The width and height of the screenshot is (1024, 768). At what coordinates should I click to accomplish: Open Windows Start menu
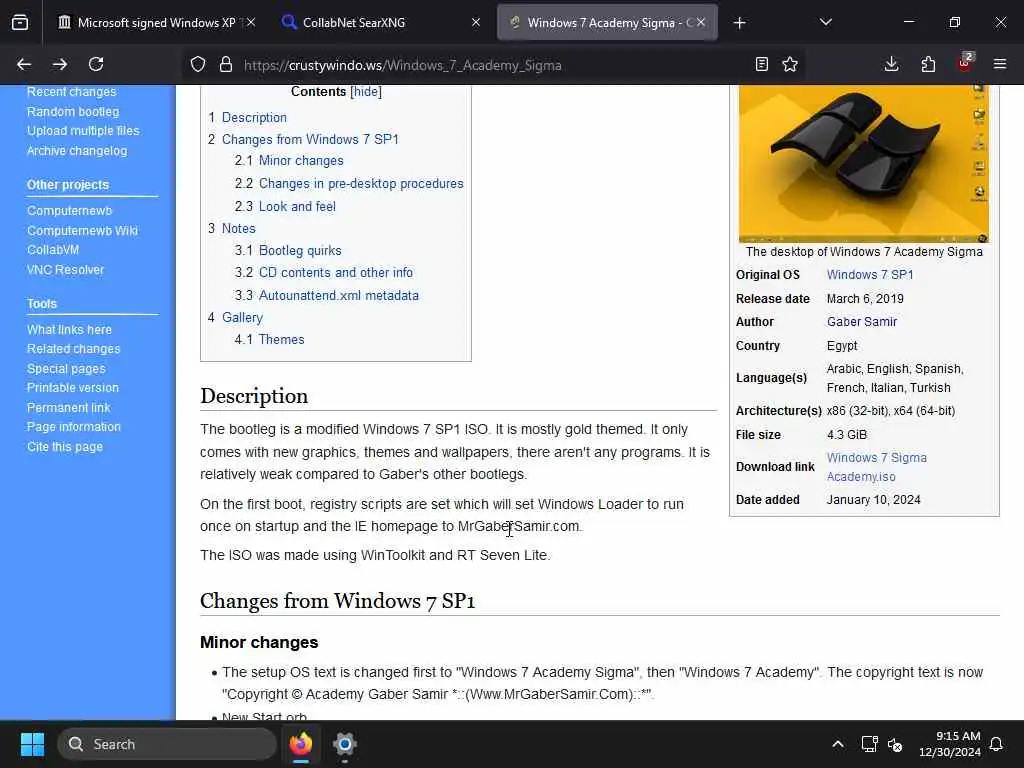click(32, 744)
